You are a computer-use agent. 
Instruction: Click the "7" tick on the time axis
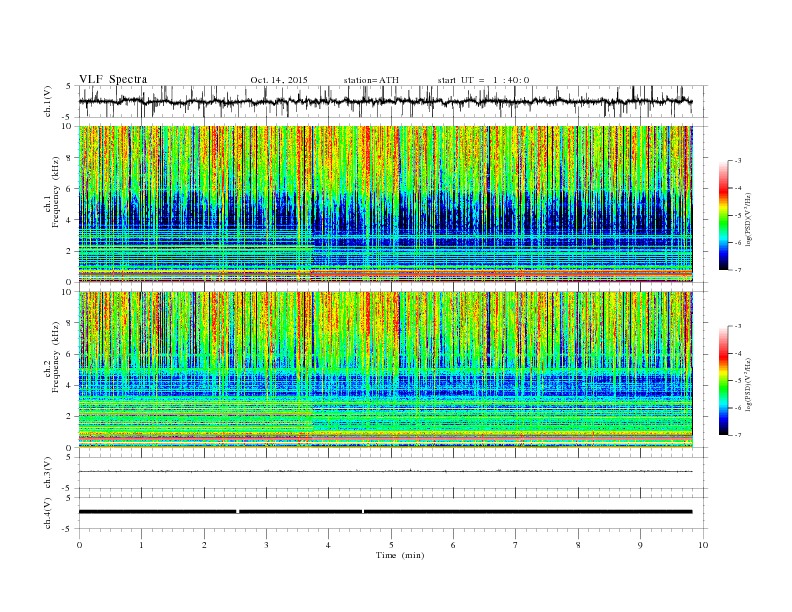[516, 545]
